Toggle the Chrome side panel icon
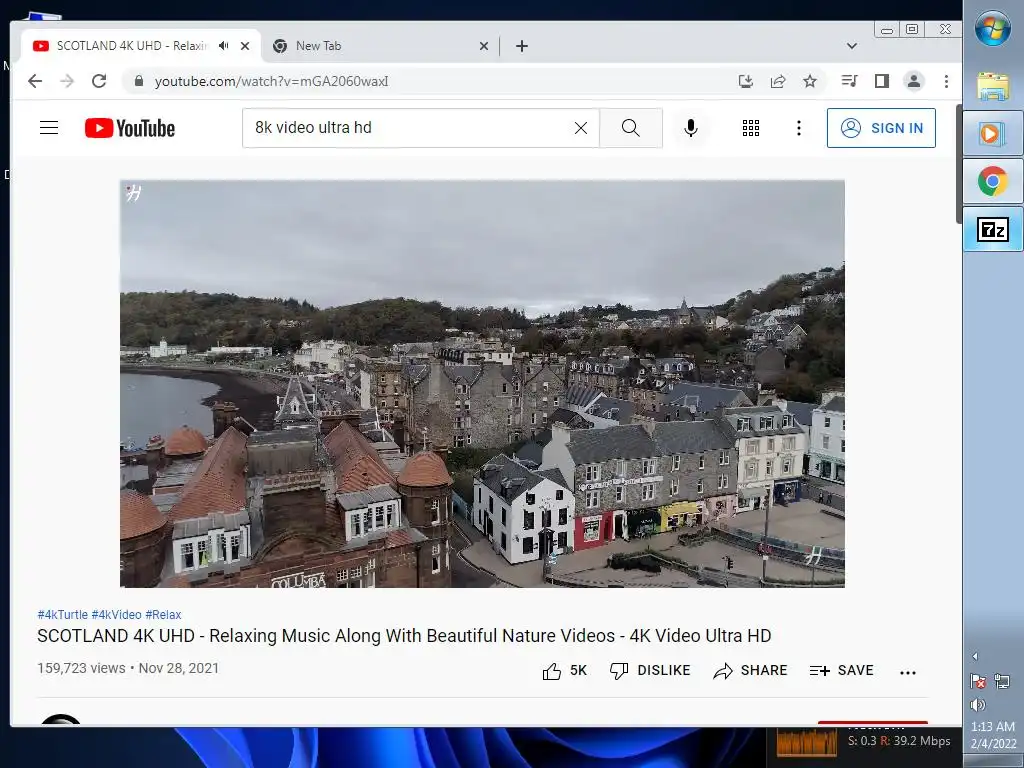Viewport: 1024px width, 768px height. (882, 81)
